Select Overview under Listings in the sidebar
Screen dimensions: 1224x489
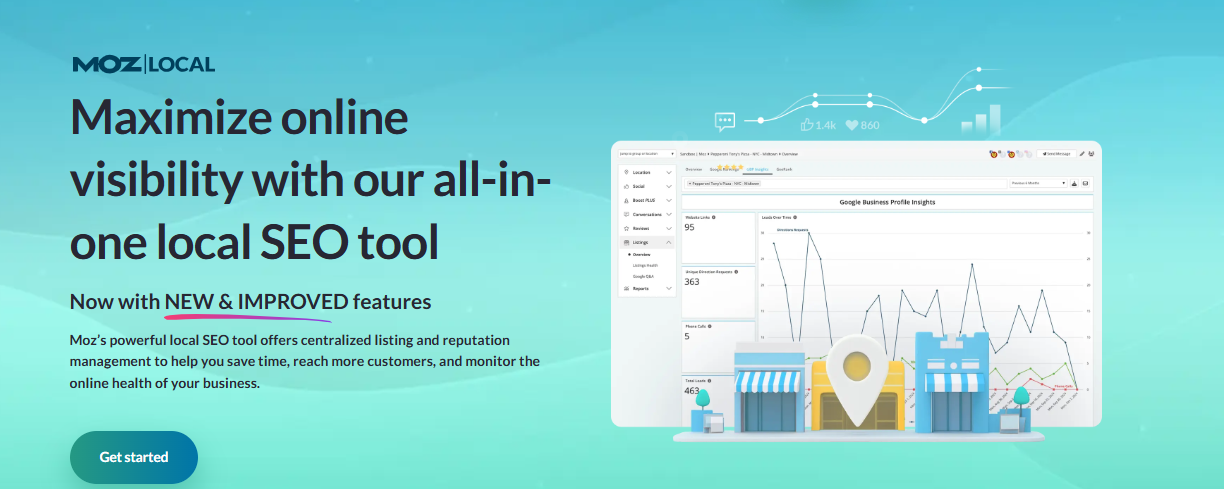640,254
